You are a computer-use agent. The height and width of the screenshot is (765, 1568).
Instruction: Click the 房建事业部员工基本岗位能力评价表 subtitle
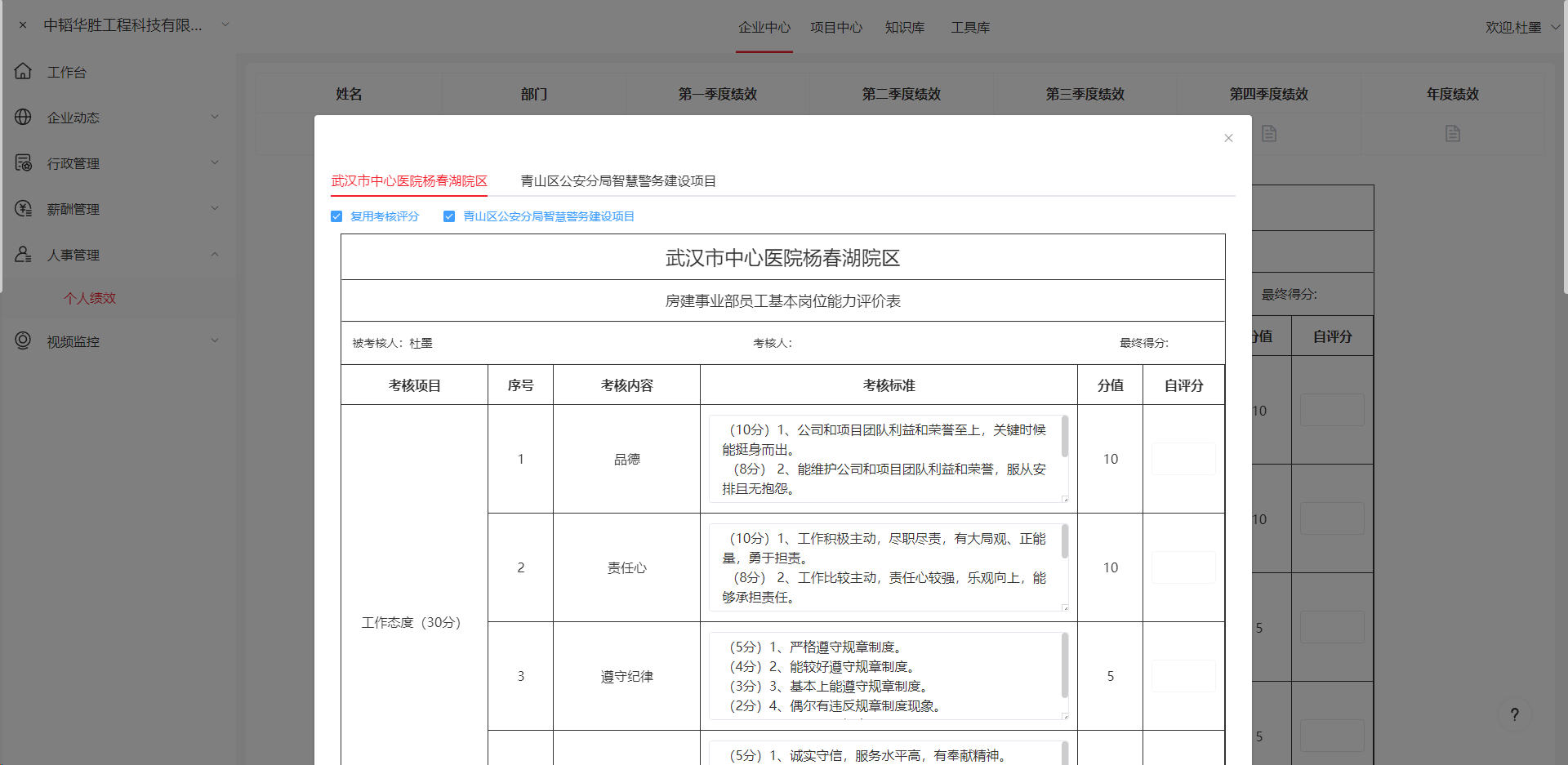point(782,301)
